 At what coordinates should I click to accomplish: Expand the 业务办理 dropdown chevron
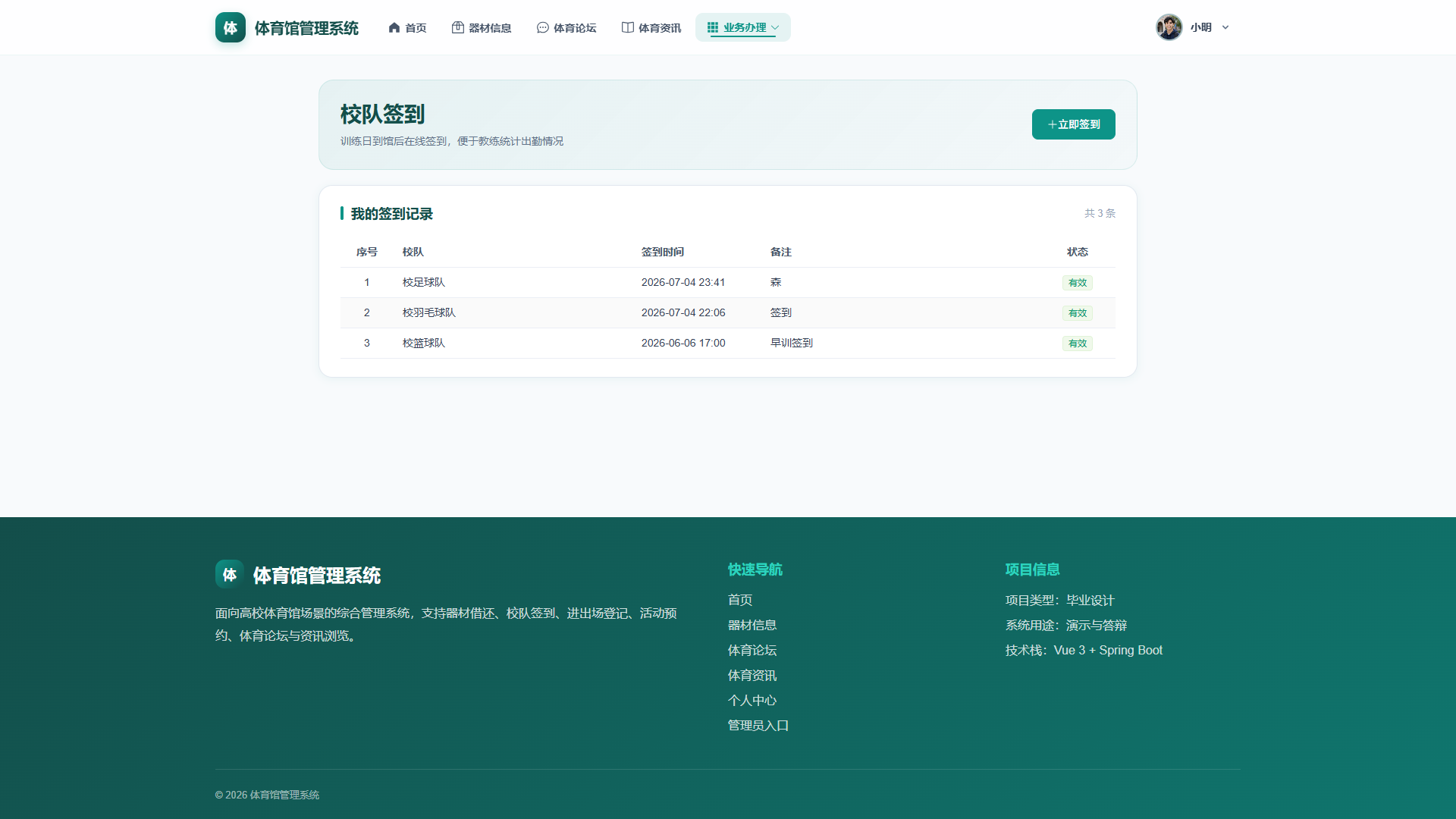[775, 27]
